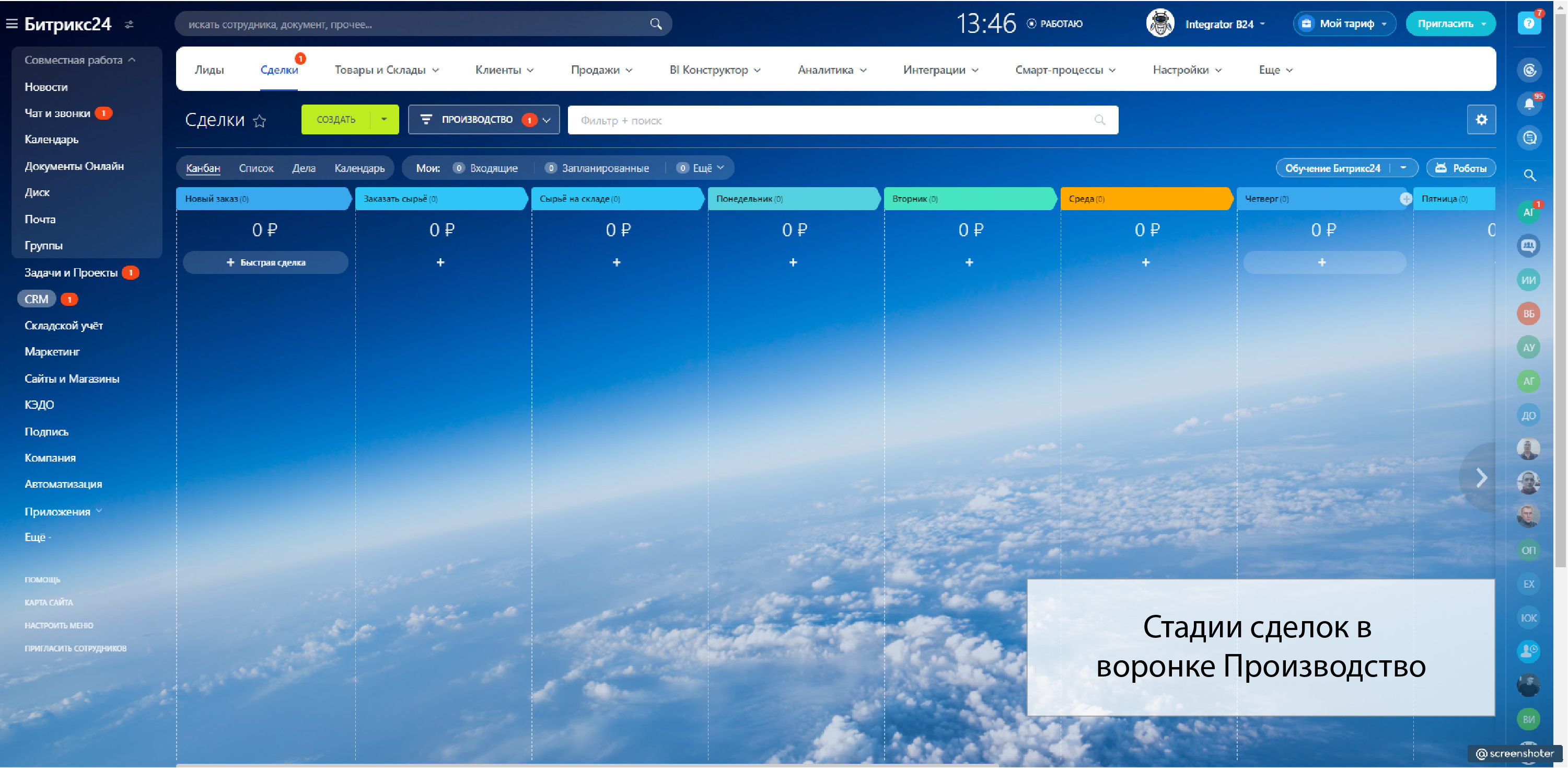
Task: Open the gear settings for deals
Action: 1481,119
